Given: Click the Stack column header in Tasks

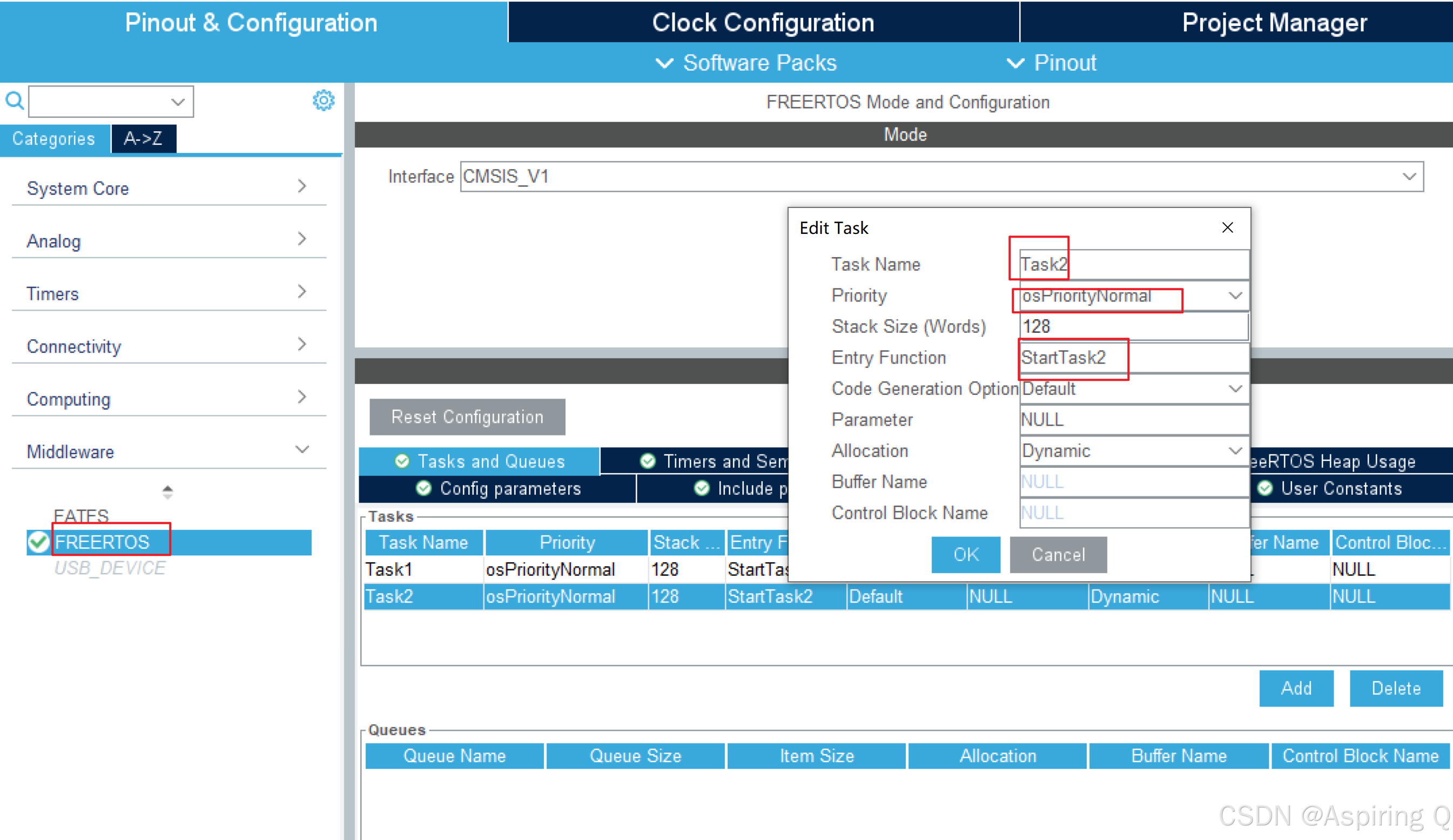Looking at the screenshot, I should [x=687, y=542].
